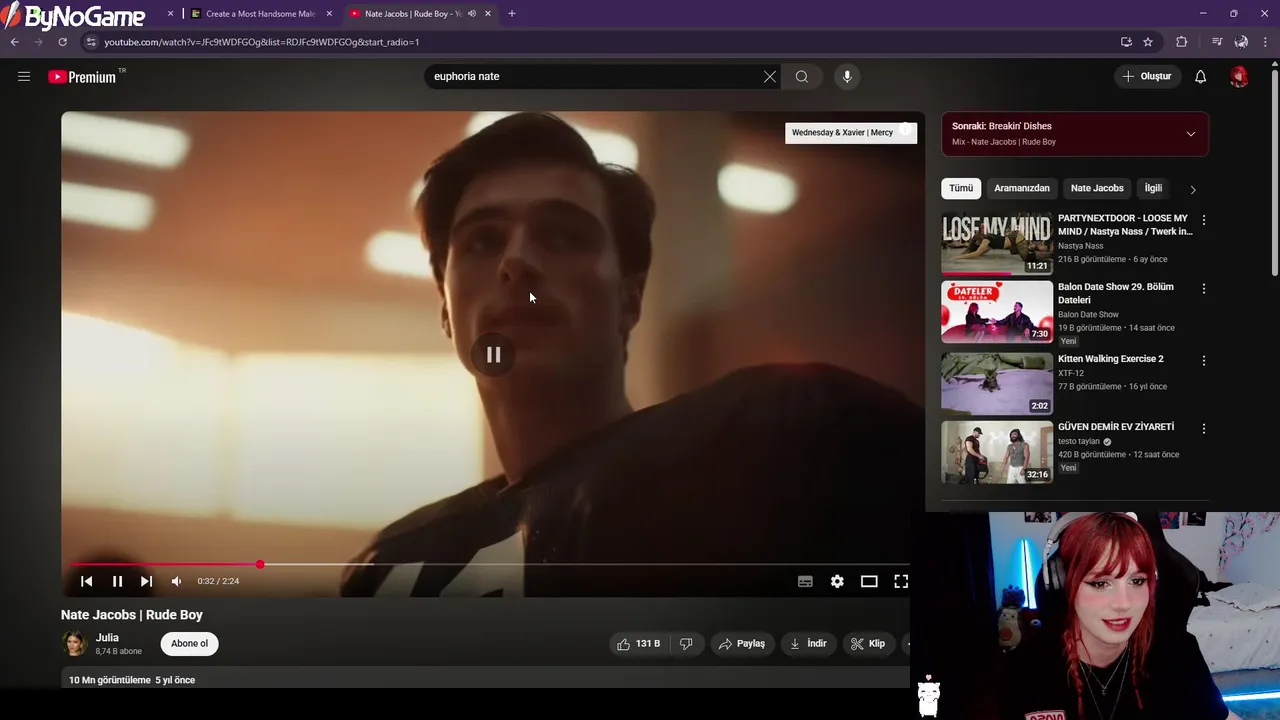The height and width of the screenshot is (720, 1280).
Task: Seek on the video progress bar
Action: 493,565
